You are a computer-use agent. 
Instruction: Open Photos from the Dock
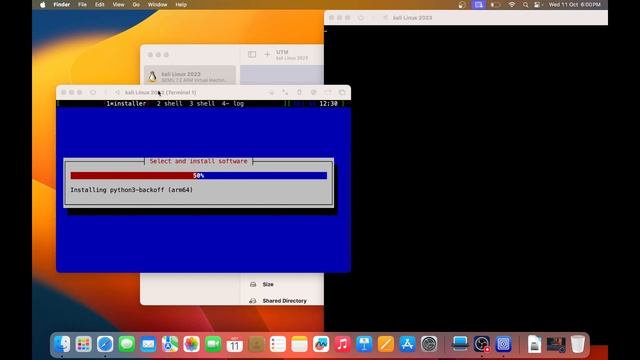[191, 344]
